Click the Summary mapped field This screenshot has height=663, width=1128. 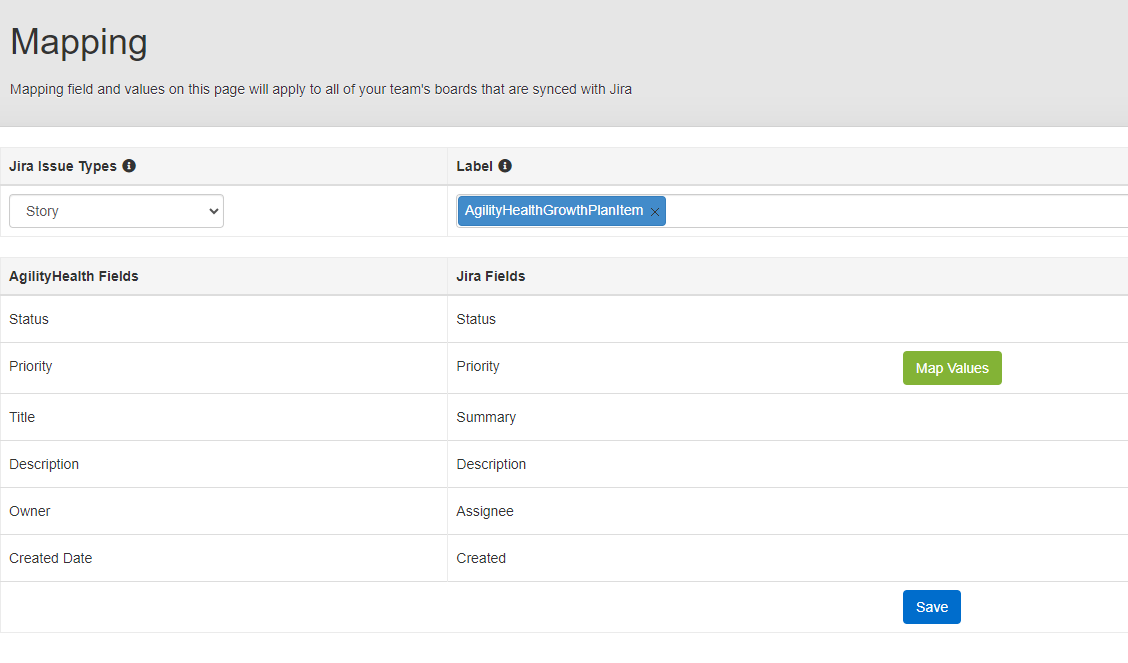(x=486, y=417)
